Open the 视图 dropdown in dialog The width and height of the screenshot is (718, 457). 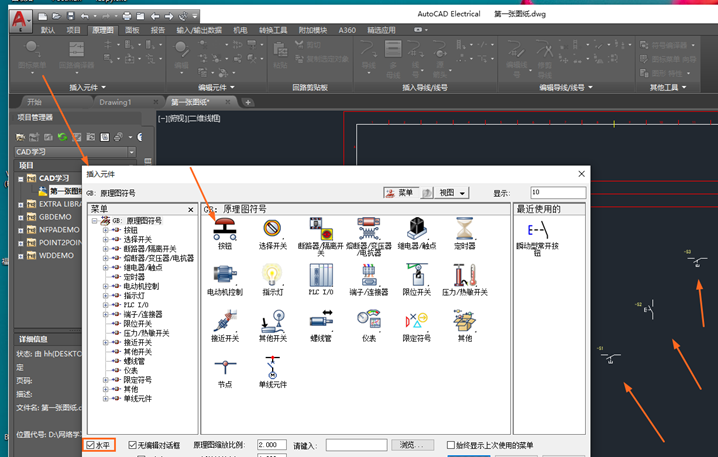point(452,193)
